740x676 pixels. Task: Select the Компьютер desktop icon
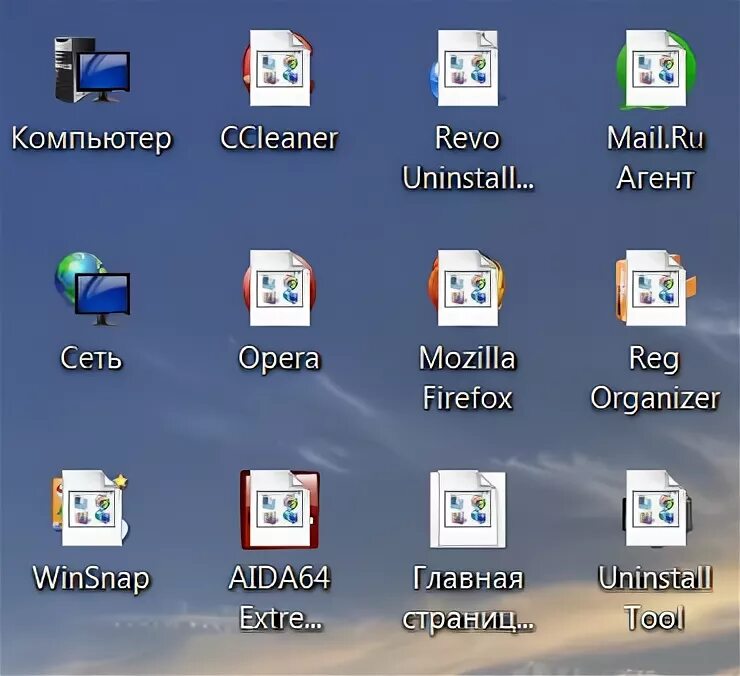tap(92, 69)
